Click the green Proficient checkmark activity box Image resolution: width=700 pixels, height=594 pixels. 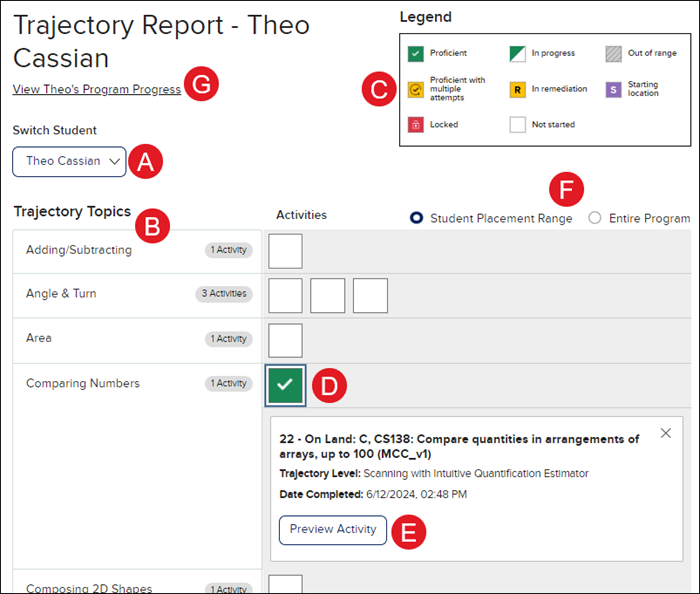[286, 385]
